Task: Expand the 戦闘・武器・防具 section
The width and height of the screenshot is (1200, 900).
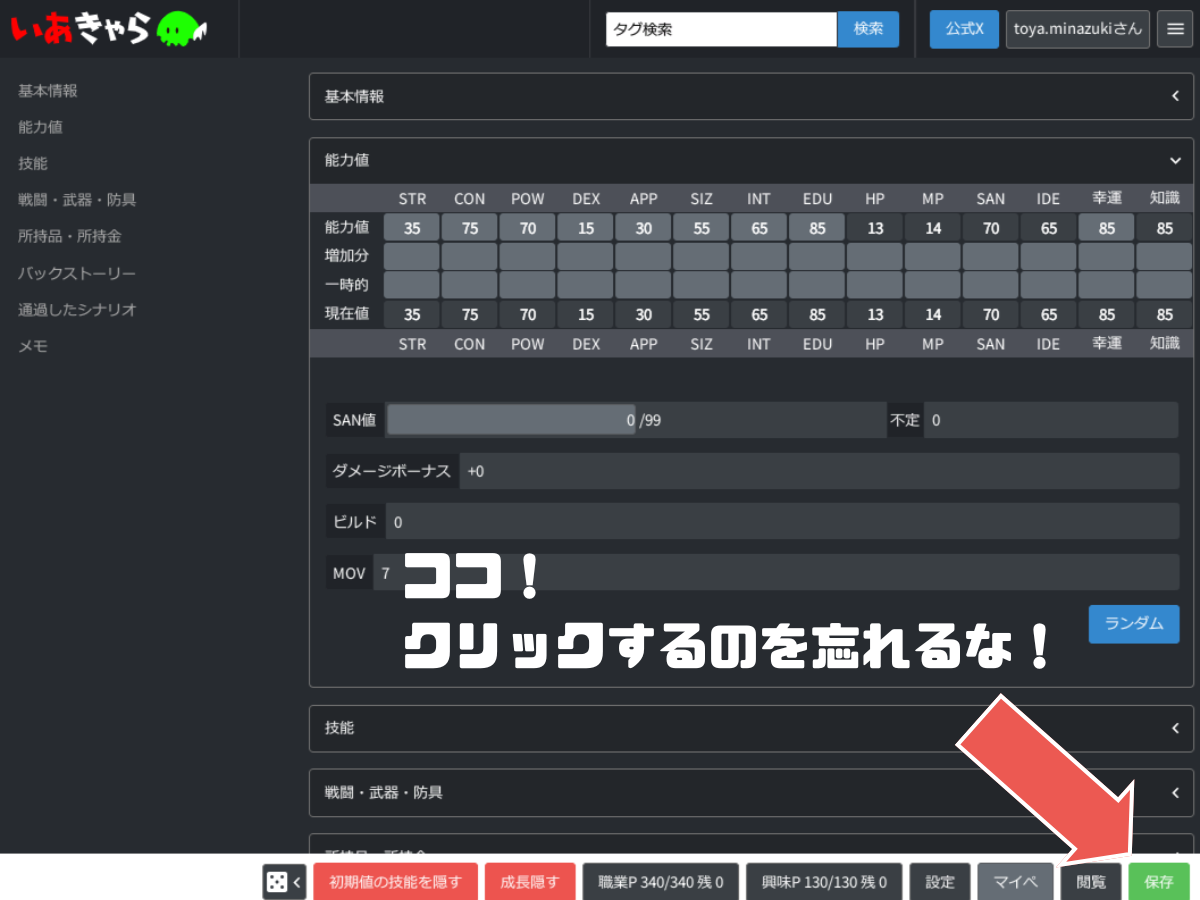Action: pos(1175,792)
